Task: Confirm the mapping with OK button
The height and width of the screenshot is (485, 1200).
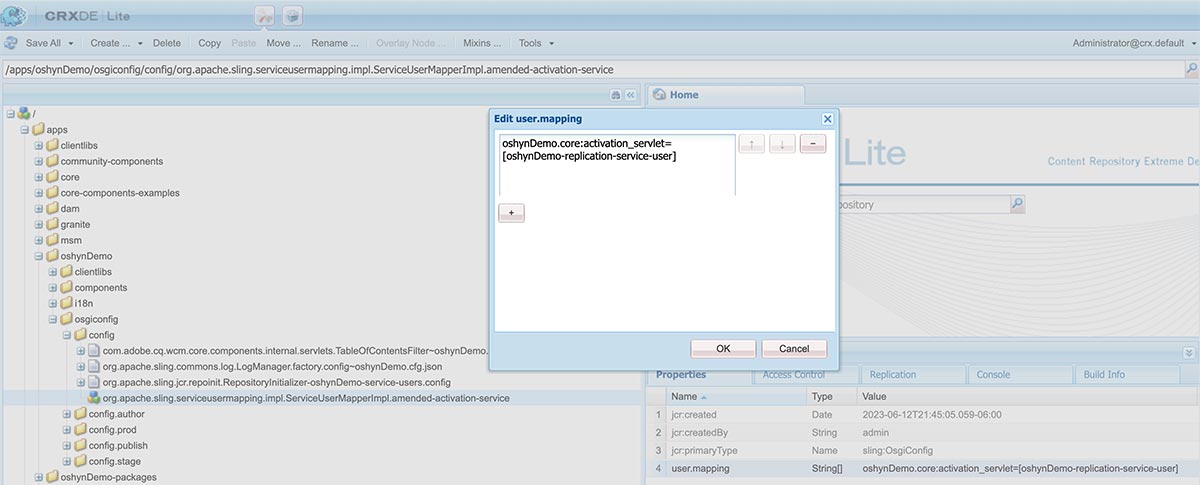Action: [x=722, y=349]
